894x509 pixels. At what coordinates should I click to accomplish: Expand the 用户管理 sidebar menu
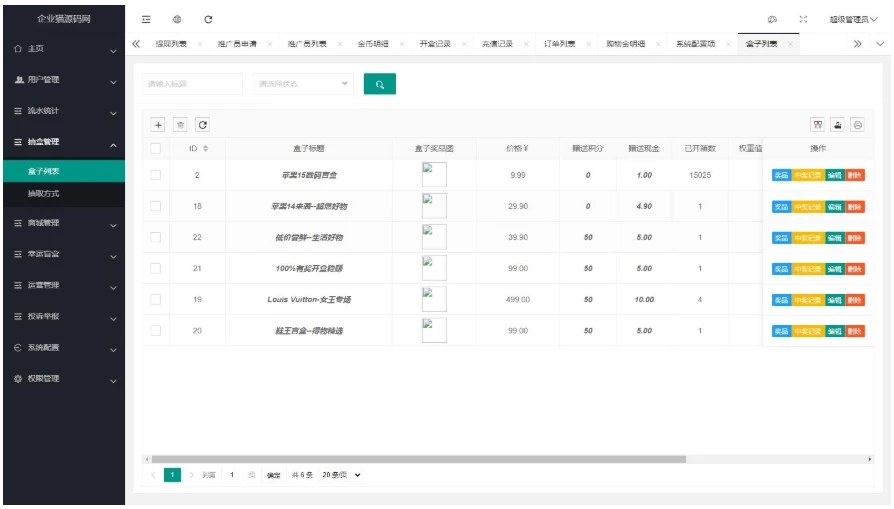pos(62,80)
